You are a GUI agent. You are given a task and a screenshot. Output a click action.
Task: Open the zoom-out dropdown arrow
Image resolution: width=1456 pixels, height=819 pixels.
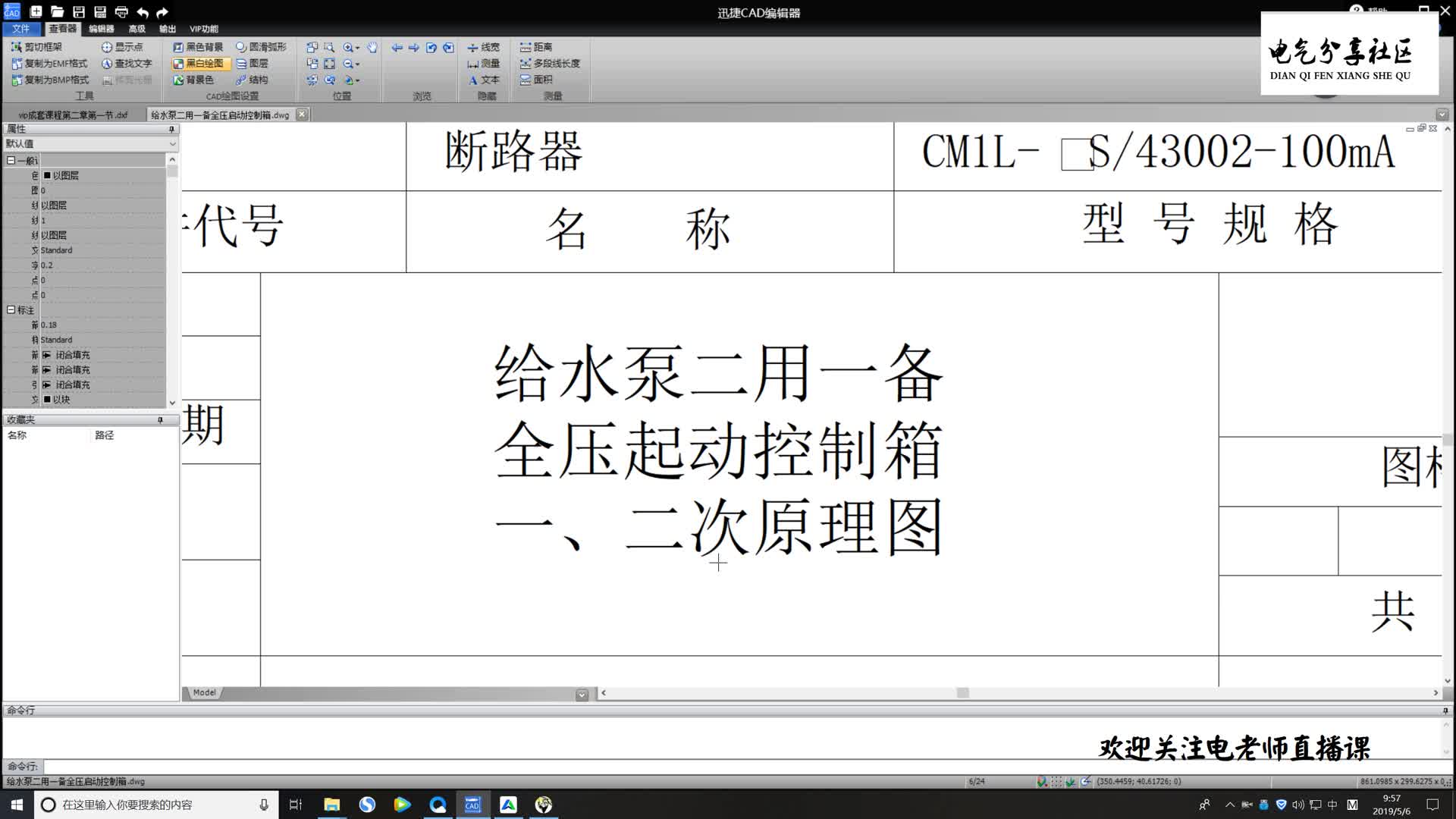(358, 64)
